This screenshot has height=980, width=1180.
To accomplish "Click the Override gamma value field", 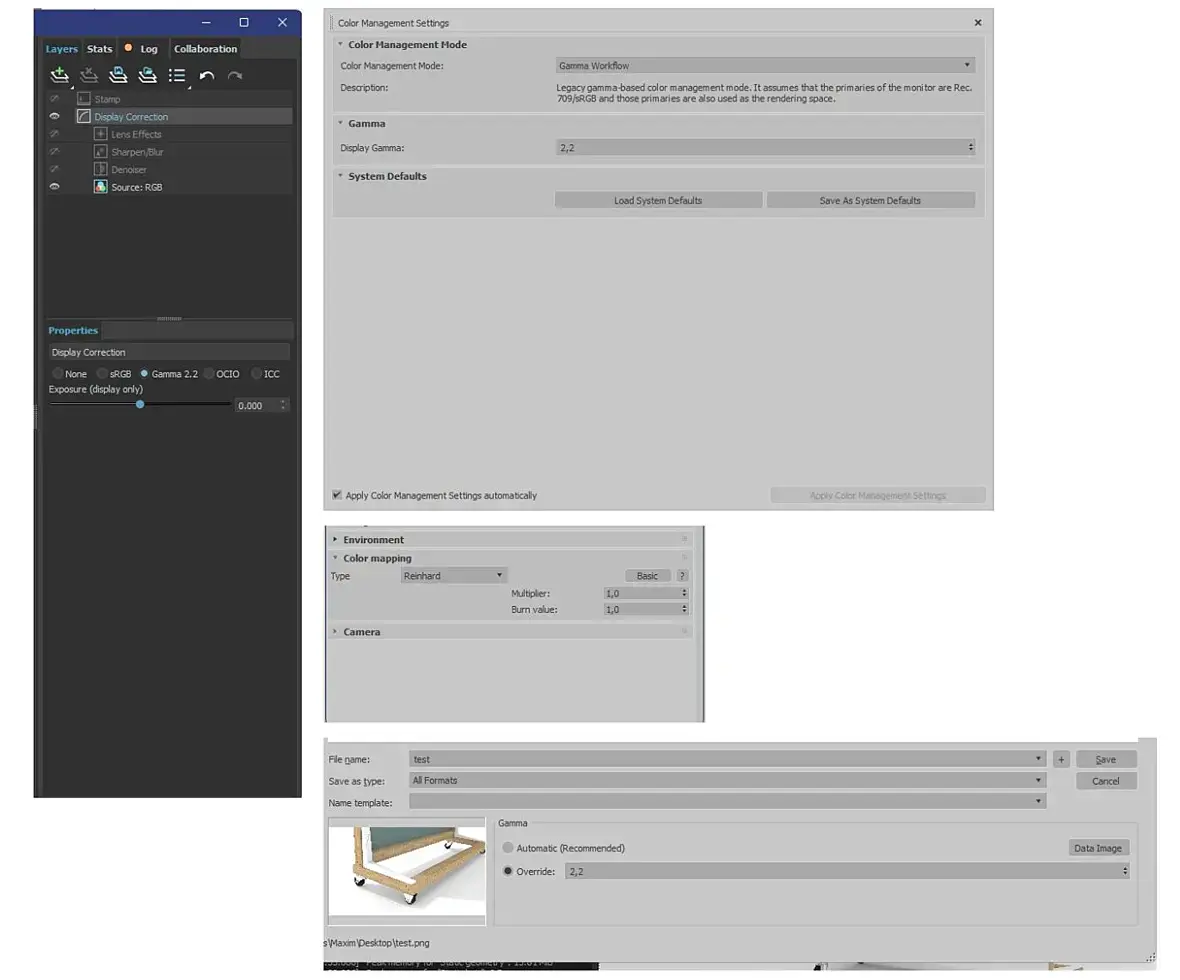I will click(842, 871).
